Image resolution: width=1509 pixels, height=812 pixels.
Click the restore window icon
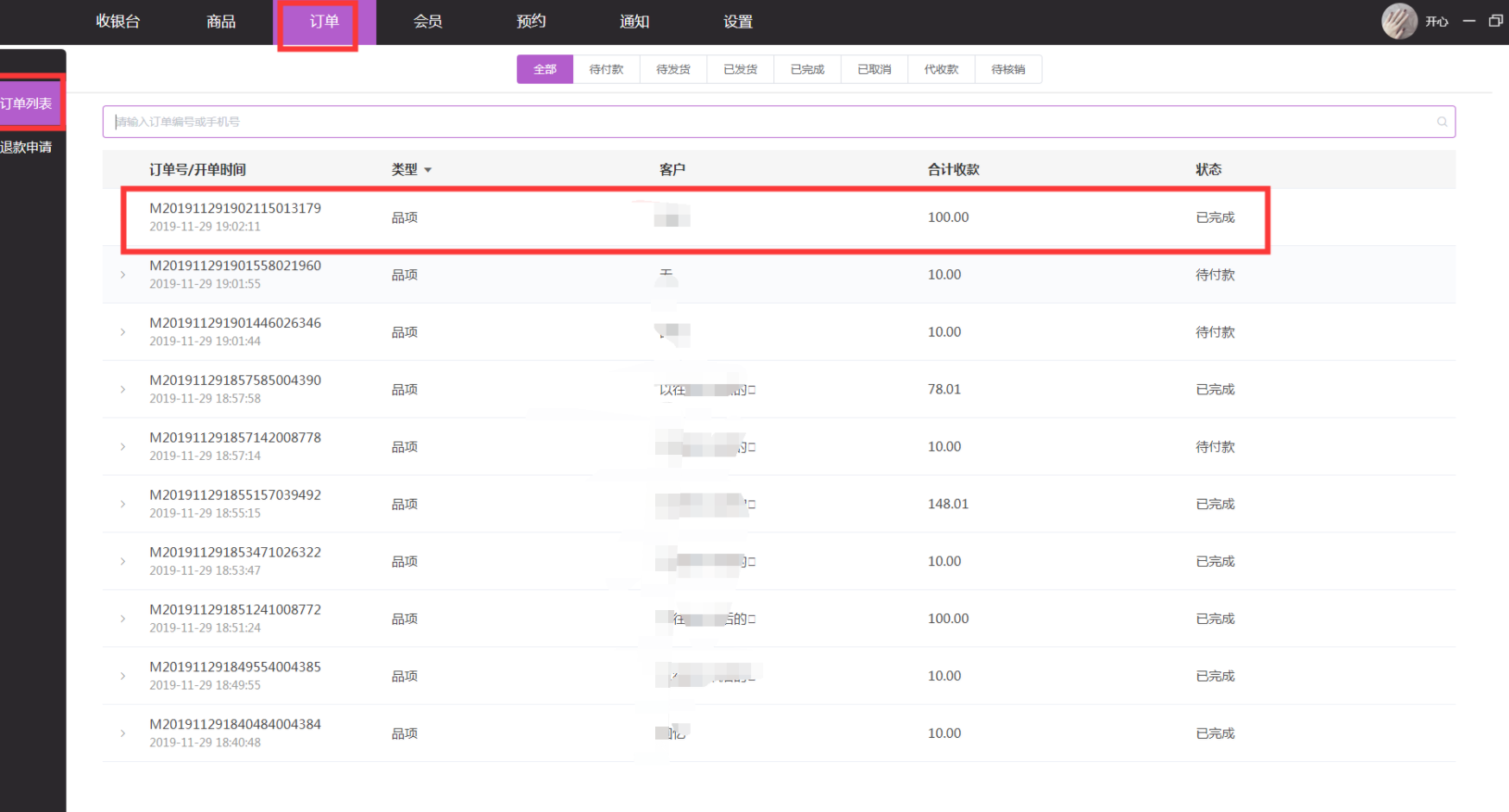(1495, 21)
